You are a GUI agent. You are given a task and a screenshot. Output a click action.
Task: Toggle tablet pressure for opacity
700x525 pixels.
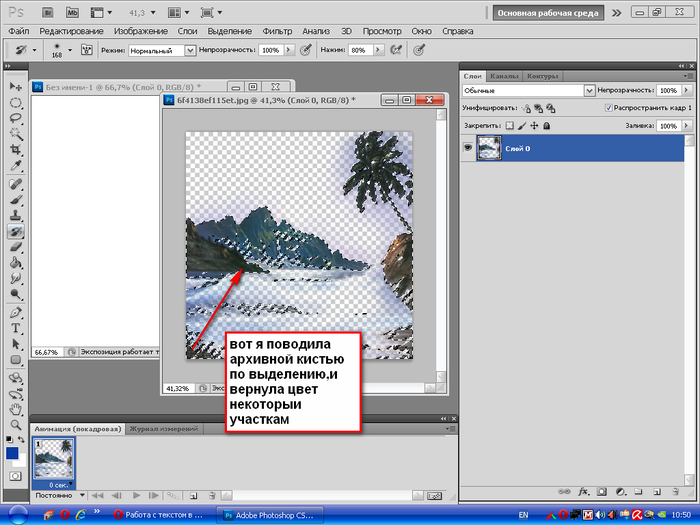tap(306, 50)
